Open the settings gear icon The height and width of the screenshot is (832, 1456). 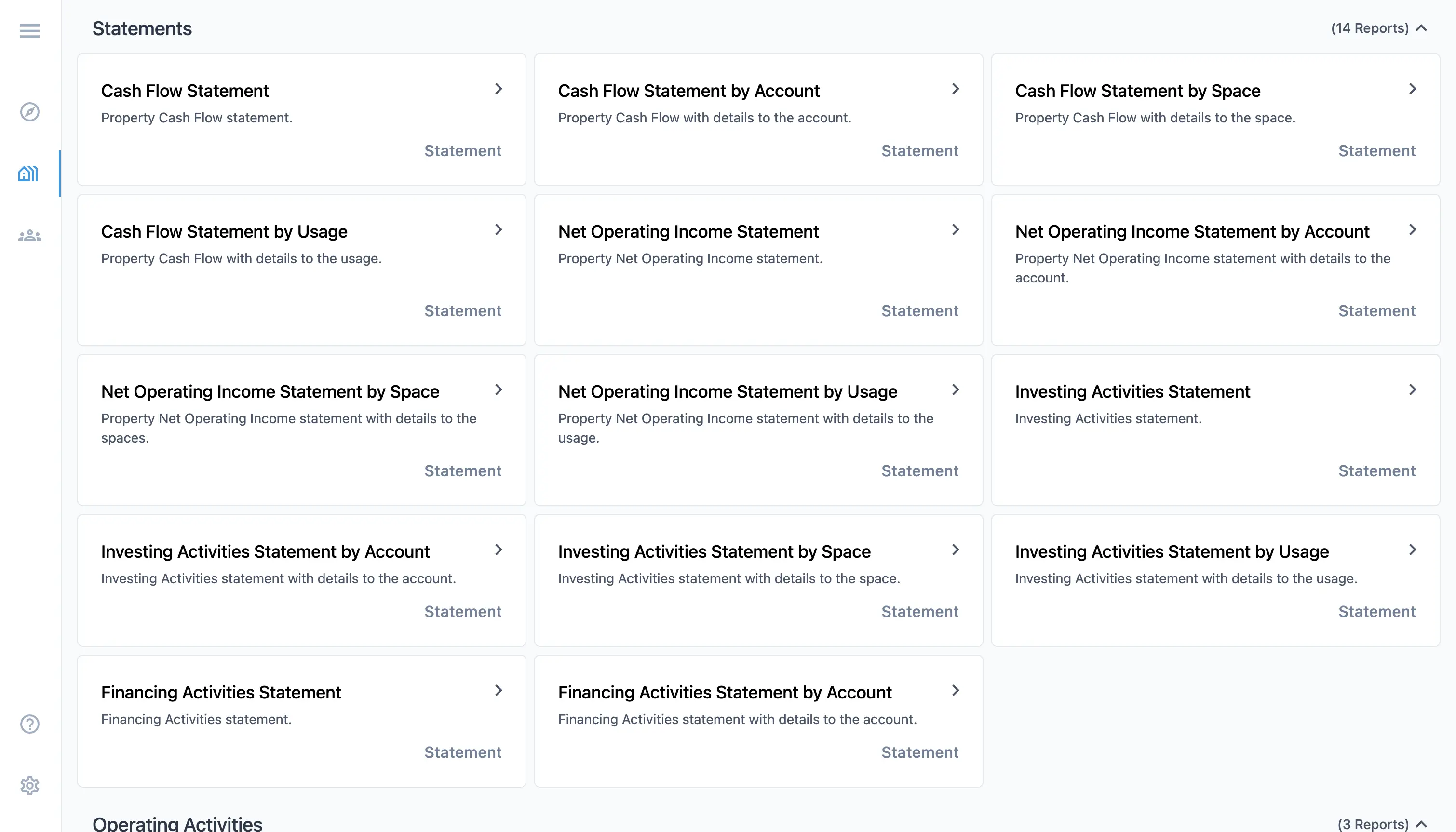(x=30, y=786)
